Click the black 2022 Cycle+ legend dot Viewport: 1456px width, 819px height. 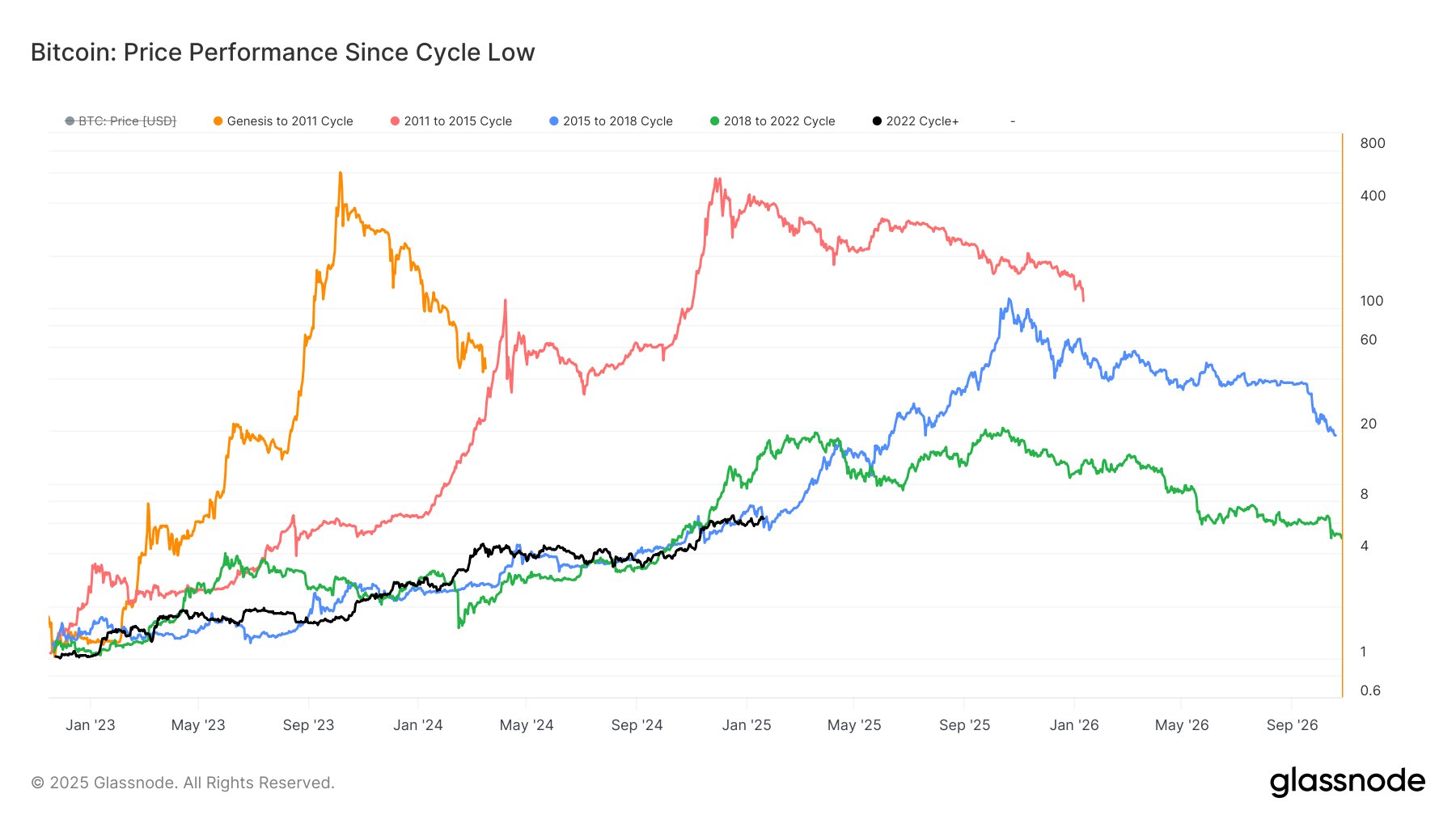click(x=877, y=121)
